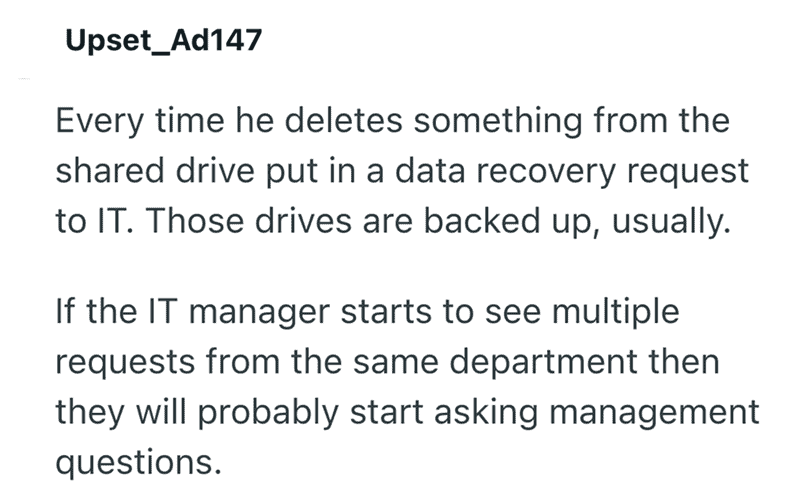This screenshot has width=800, height=504.
Task: Click the word "something" in first line
Action: point(497,122)
